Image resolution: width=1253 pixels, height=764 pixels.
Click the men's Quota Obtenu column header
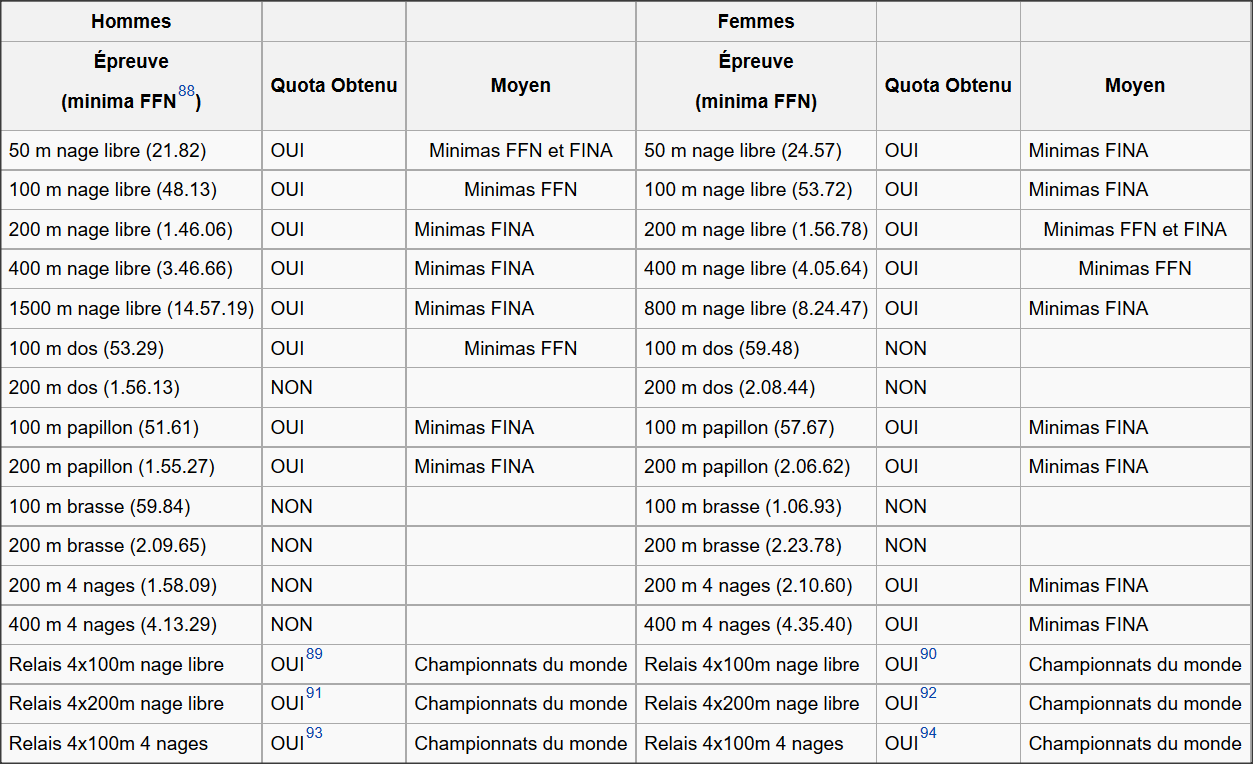click(334, 85)
